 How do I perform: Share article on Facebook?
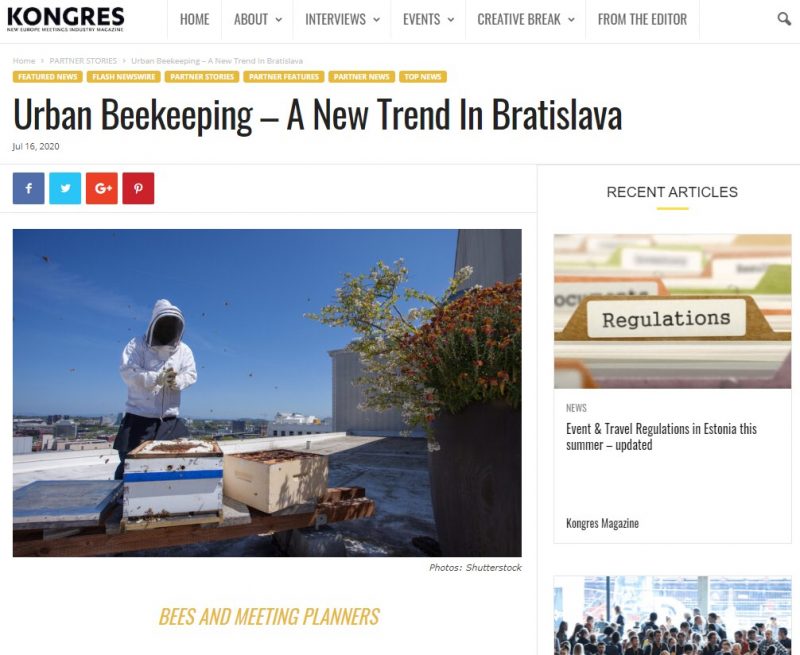tap(29, 188)
